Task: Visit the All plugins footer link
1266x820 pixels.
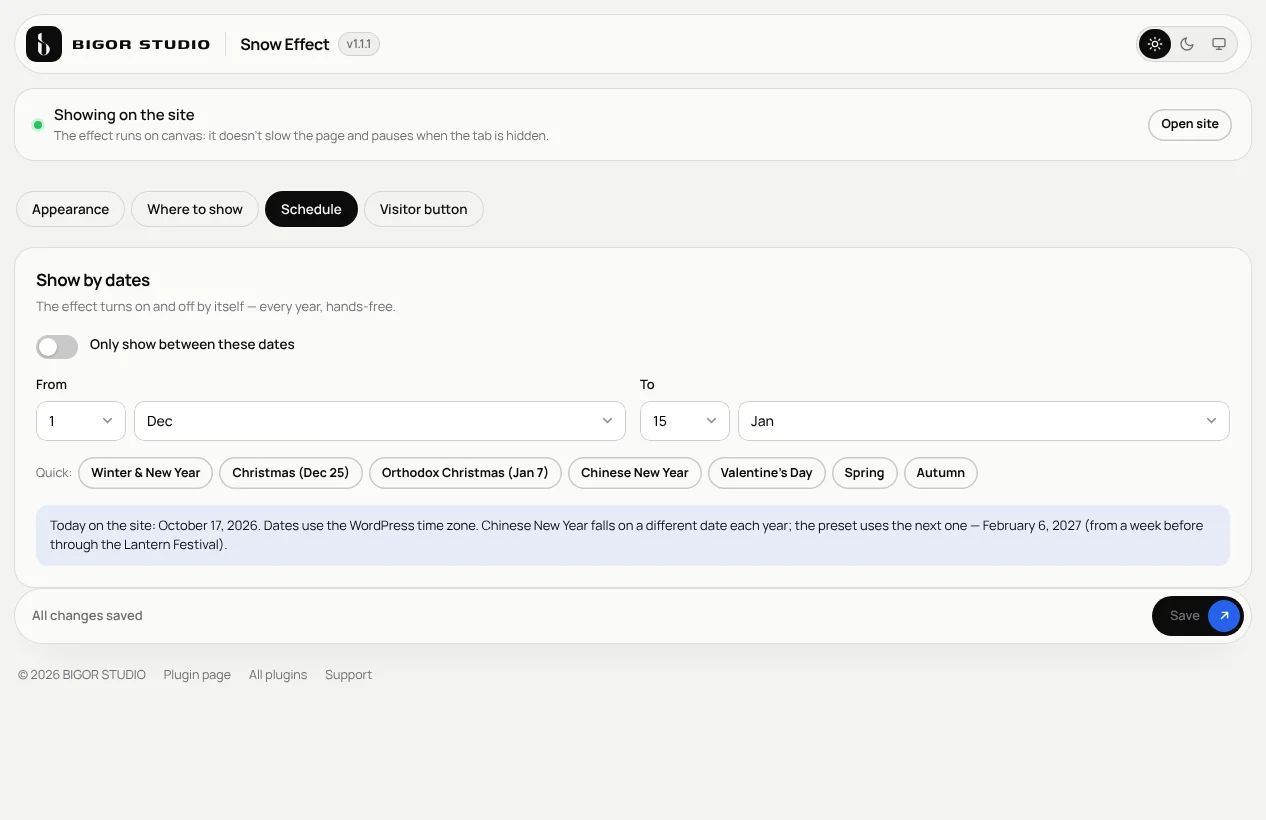Action: point(278,675)
